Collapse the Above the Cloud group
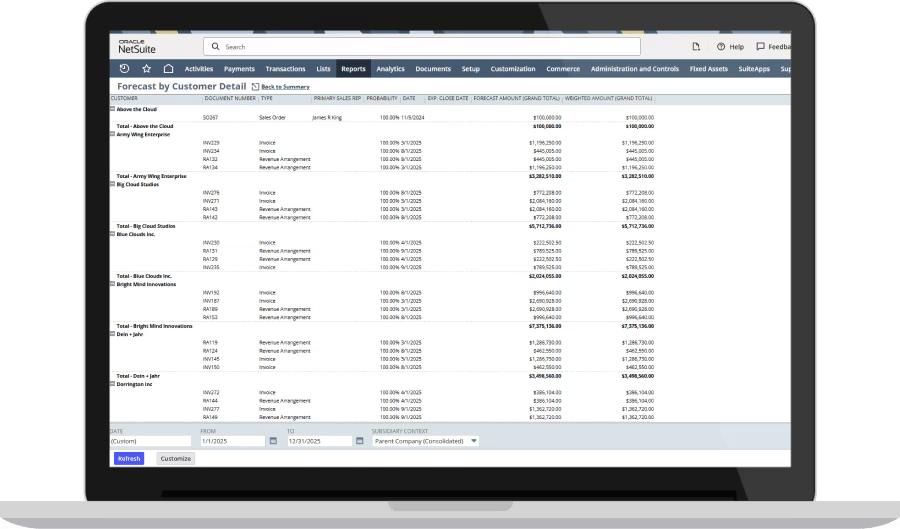 click(x=112, y=108)
